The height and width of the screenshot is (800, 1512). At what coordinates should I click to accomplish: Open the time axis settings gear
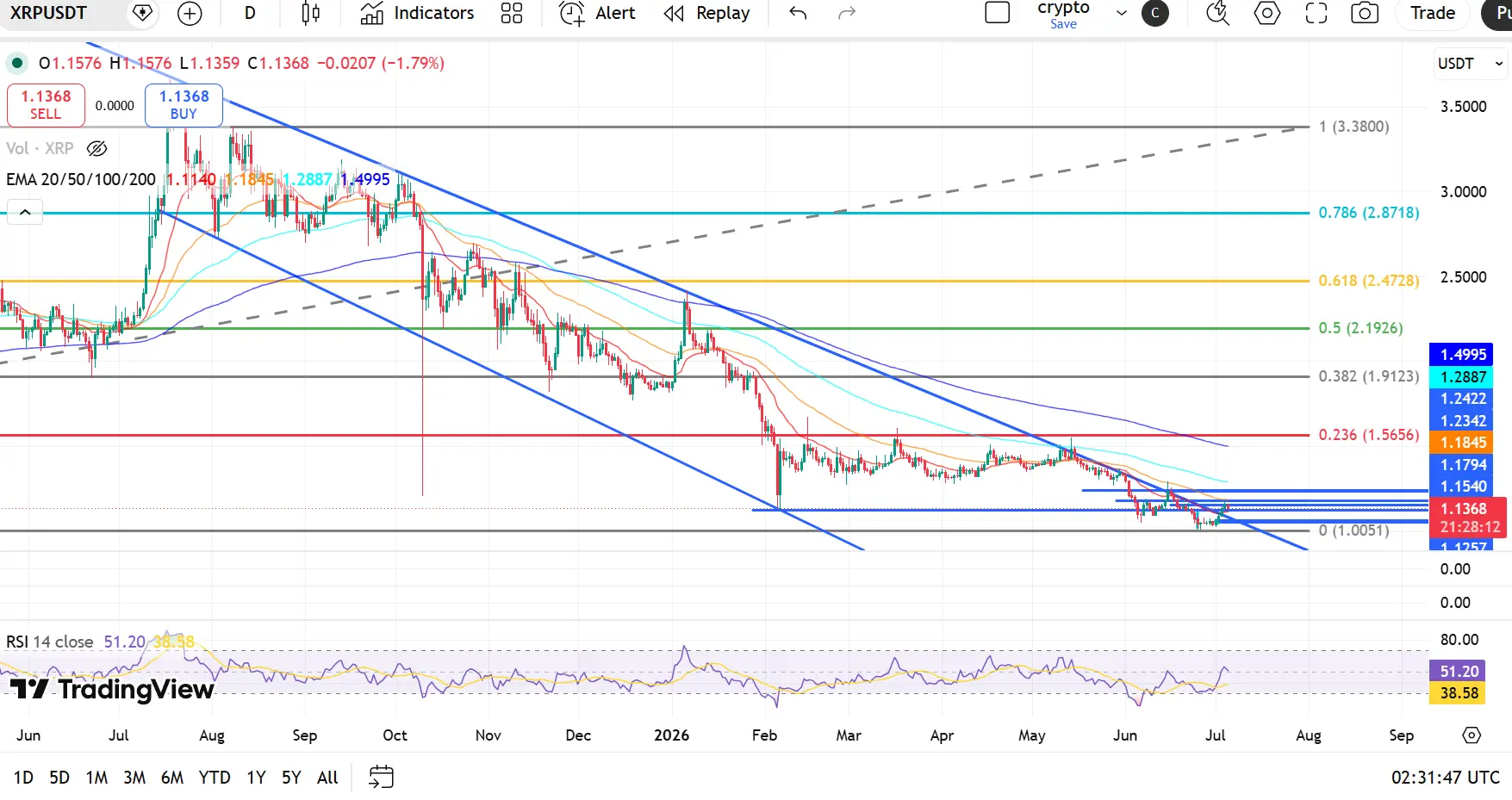[1472, 735]
